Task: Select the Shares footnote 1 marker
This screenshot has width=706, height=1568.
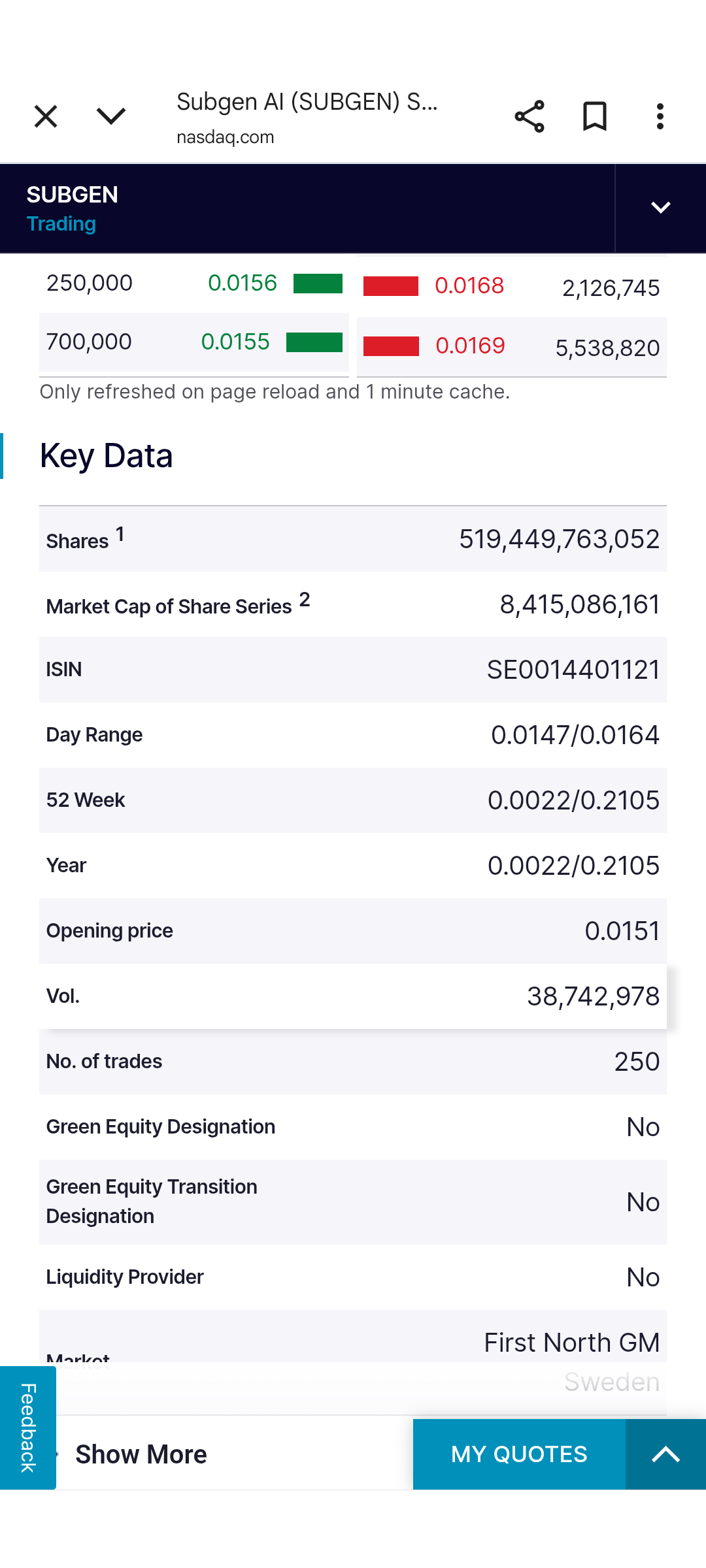Action: pyautogui.click(x=120, y=532)
